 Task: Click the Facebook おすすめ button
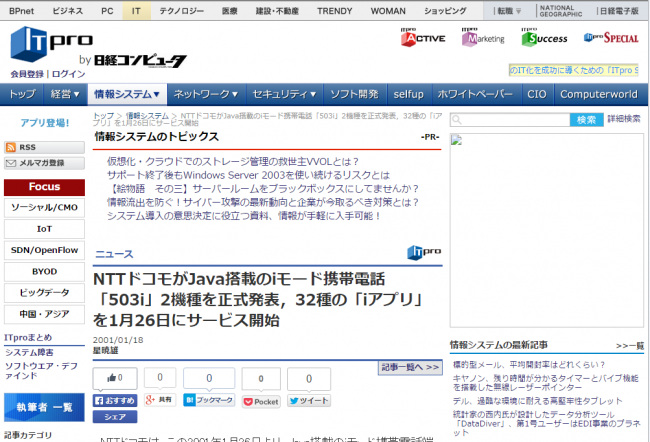coord(115,401)
